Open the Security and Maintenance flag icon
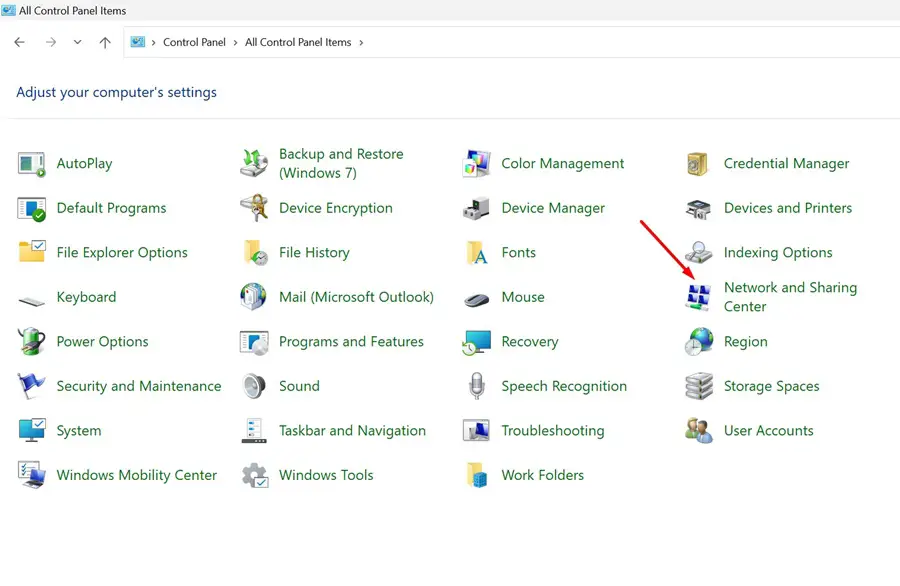This screenshot has width=900, height=586. [x=31, y=386]
